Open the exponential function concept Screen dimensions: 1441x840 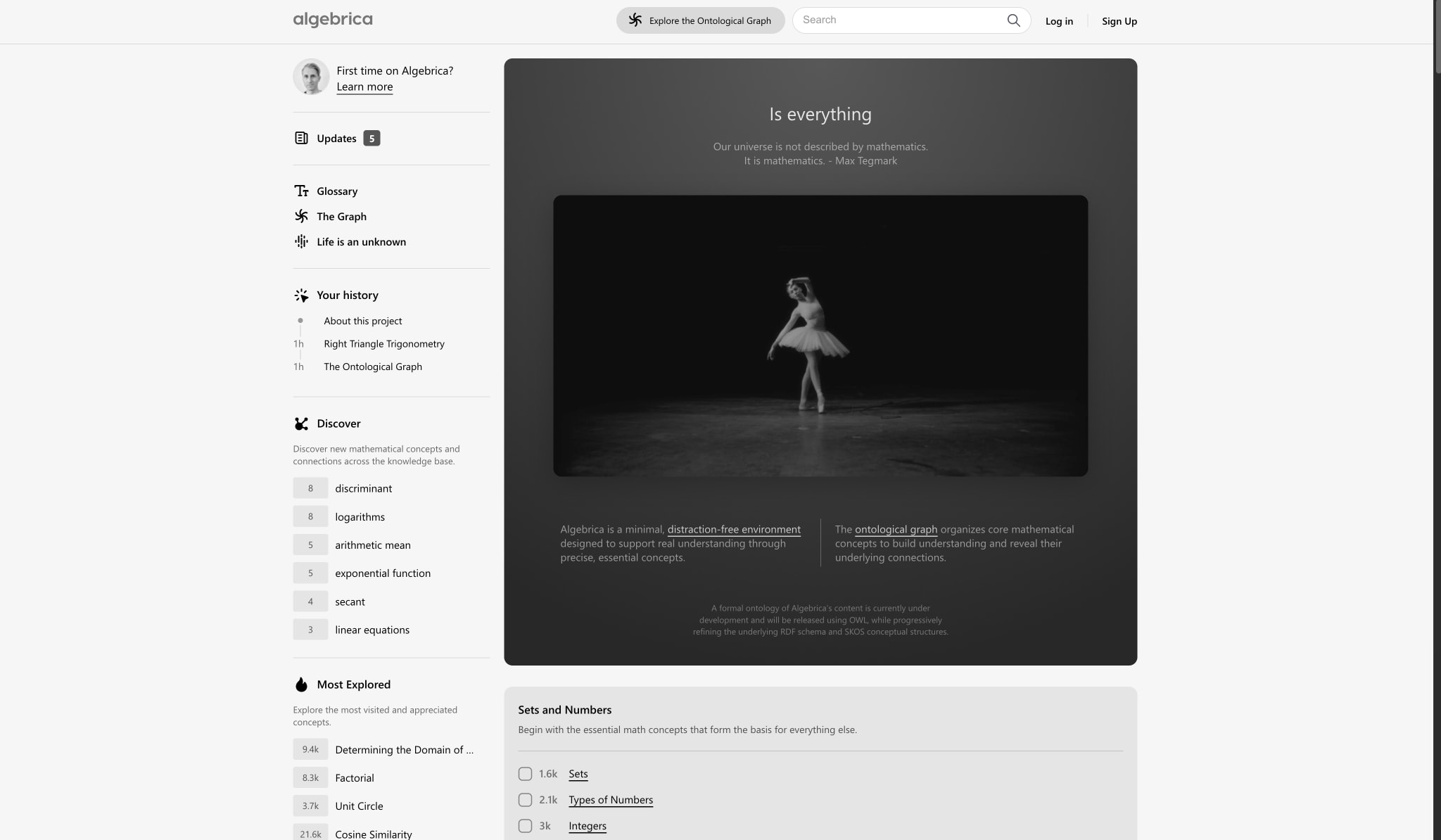pyautogui.click(x=383, y=573)
